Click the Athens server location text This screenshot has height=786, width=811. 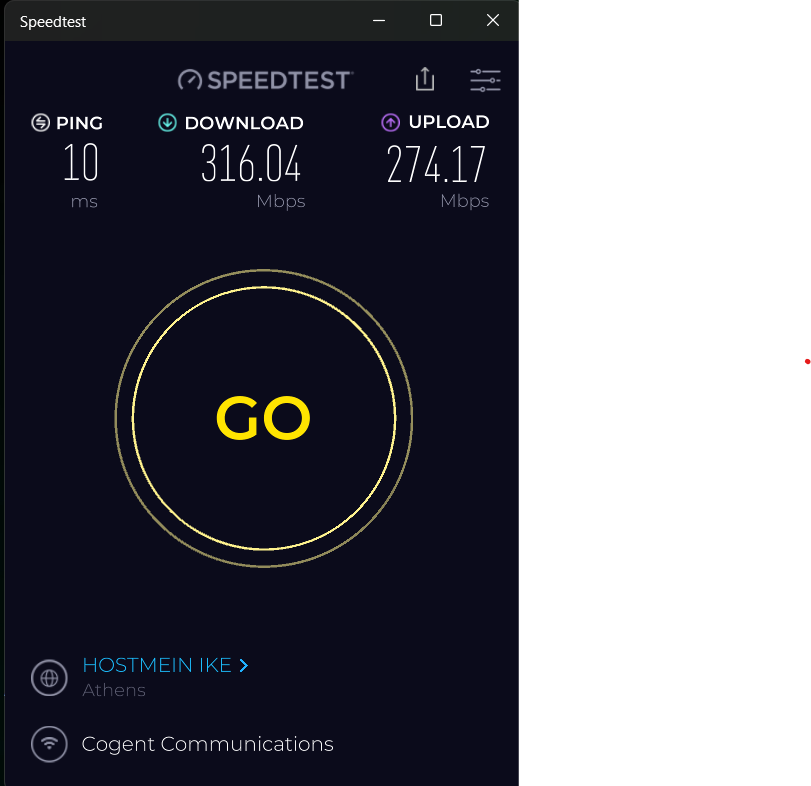point(114,690)
